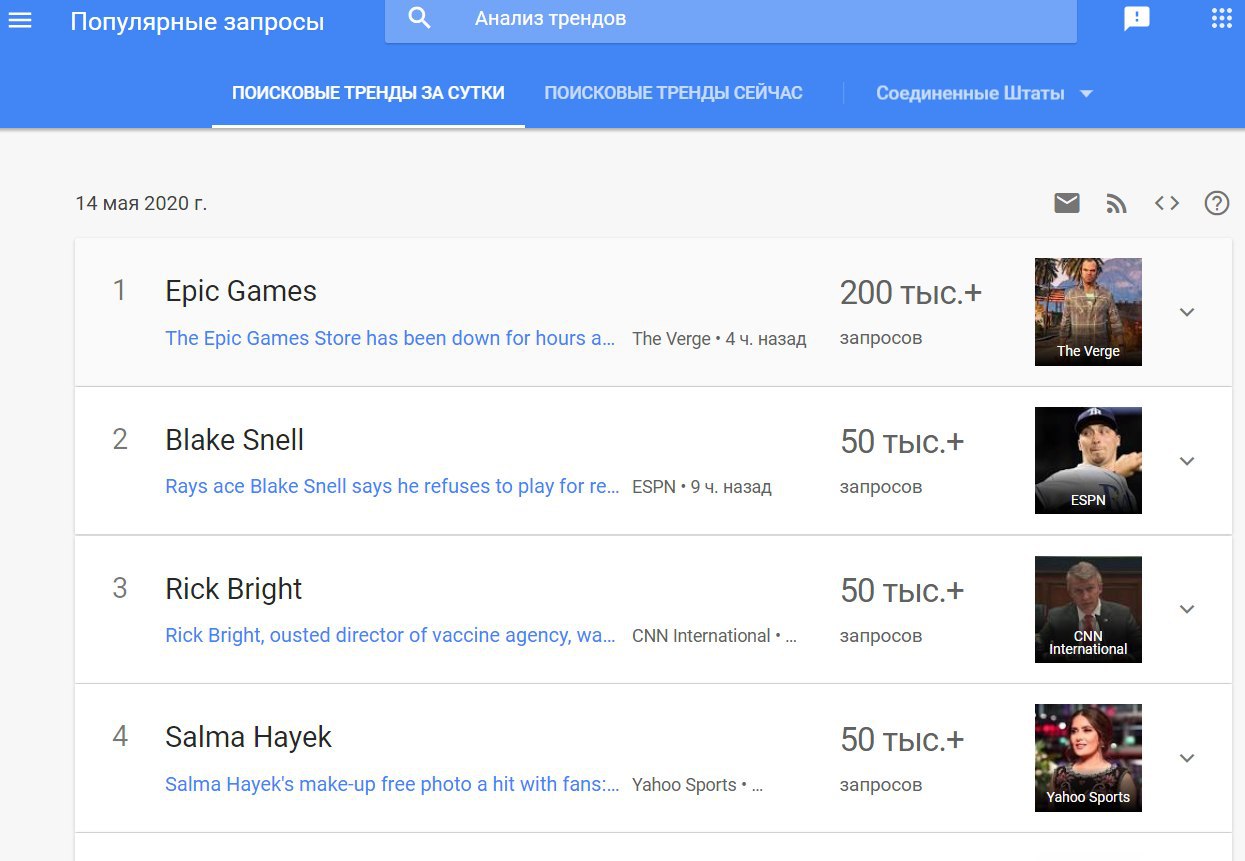
Task: Expand the Rick Bright trend row
Action: click(1187, 609)
